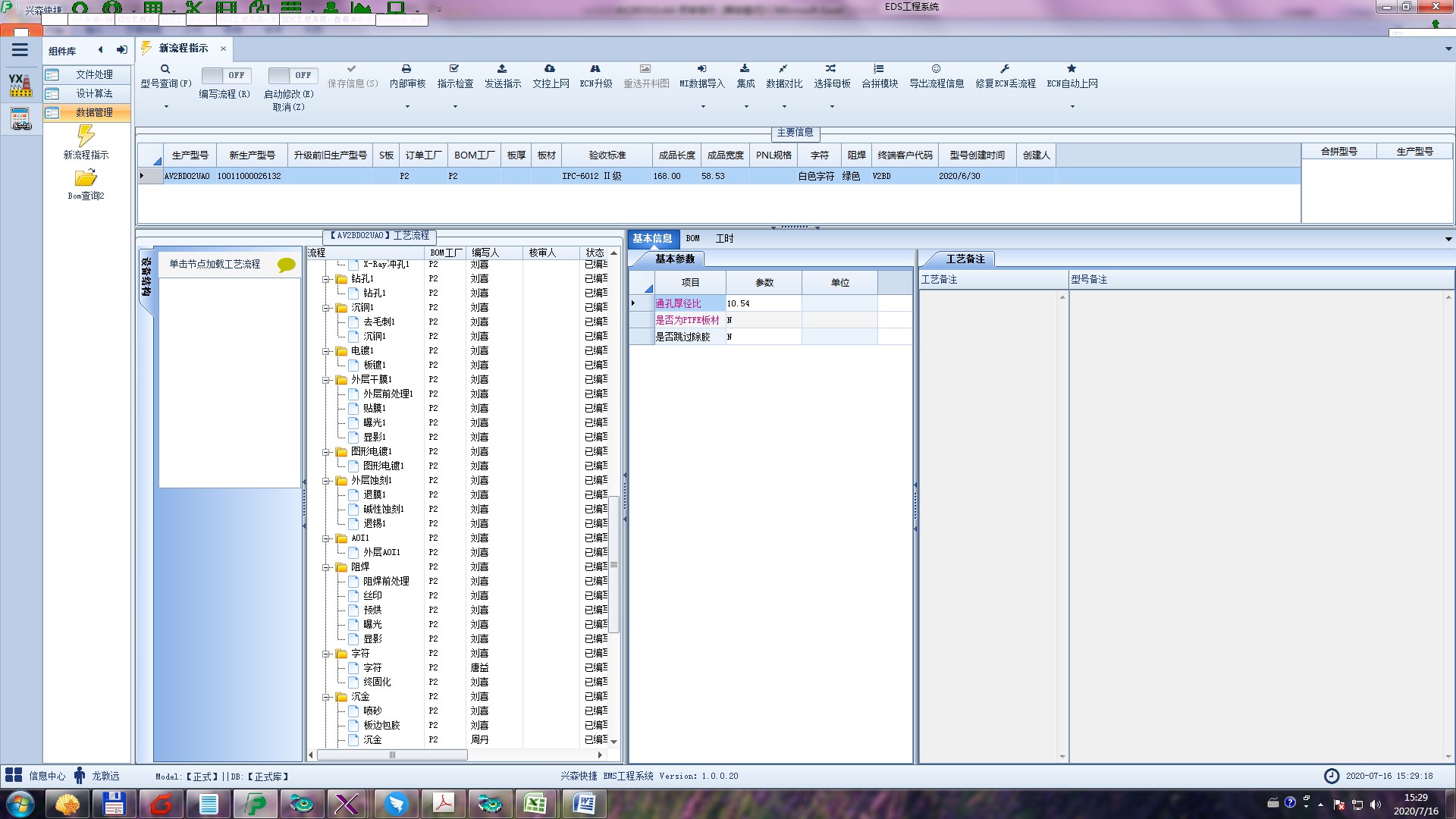Open 新流程指示 lightning icon in sidebar
The width and height of the screenshot is (1456, 819).
click(86, 136)
